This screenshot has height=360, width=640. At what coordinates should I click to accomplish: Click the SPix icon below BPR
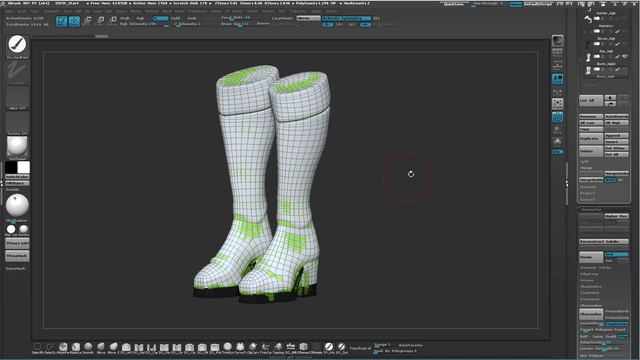pos(558,52)
